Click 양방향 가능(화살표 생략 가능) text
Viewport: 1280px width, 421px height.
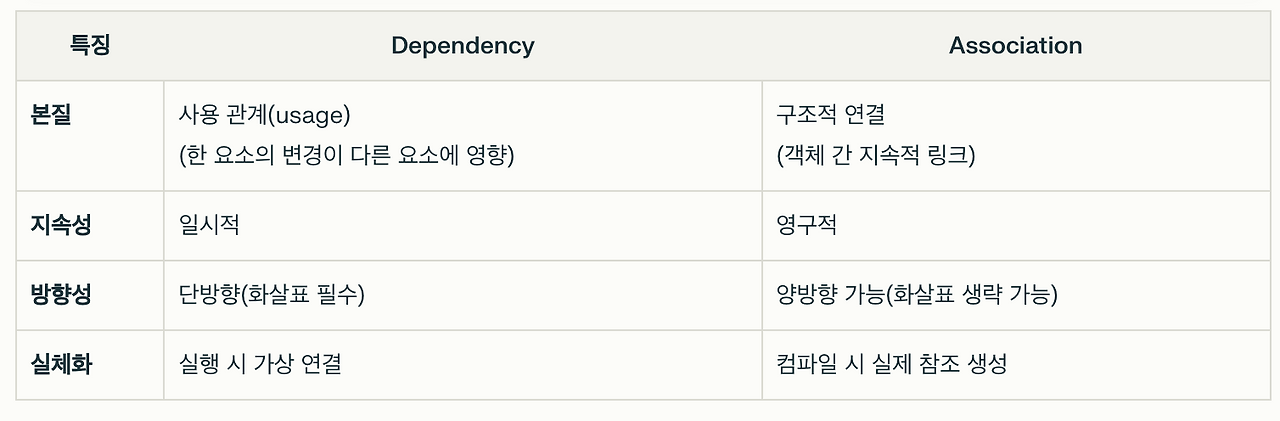coord(917,295)
